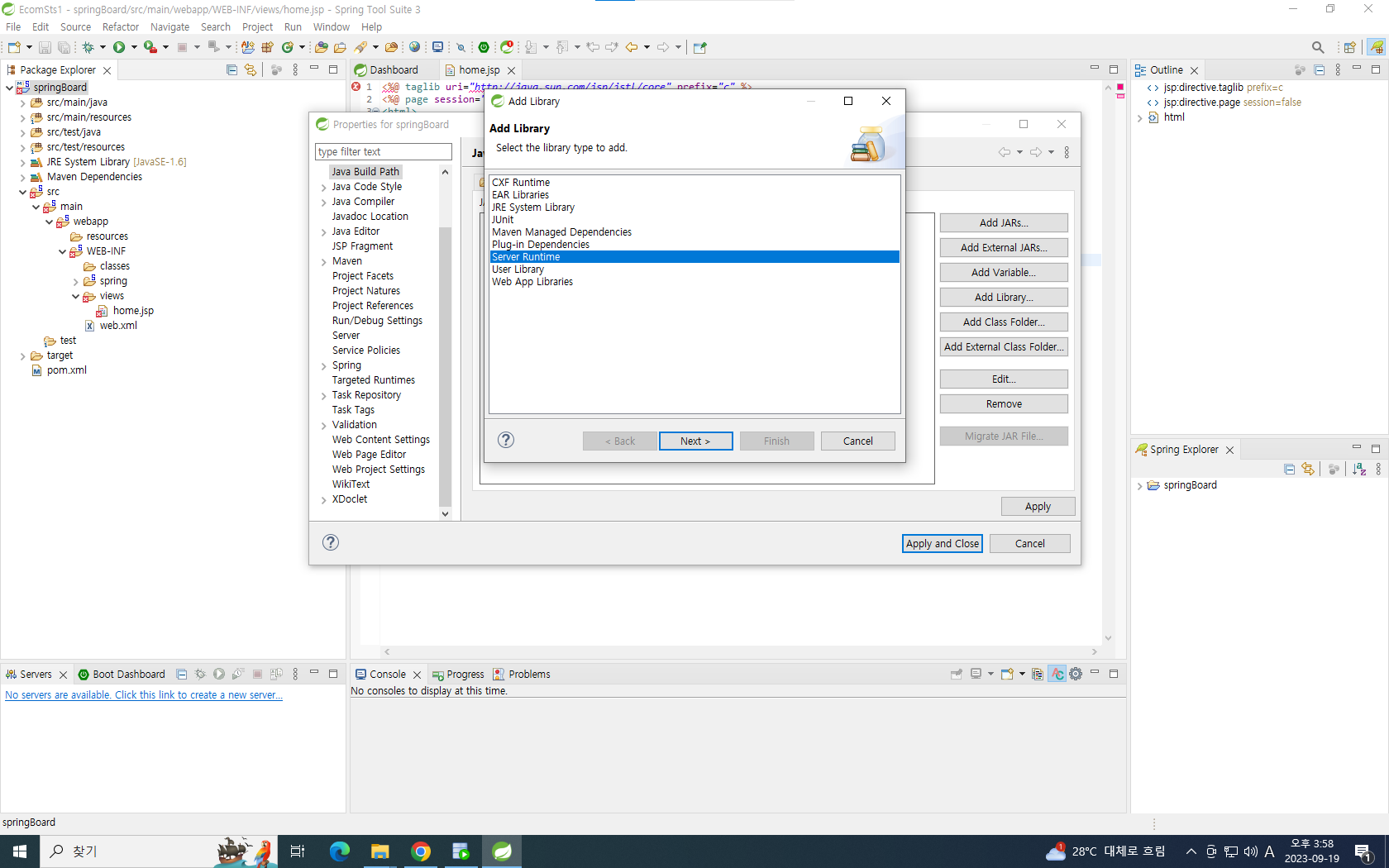
Task: Collapse All in Package Explorer
Action: (x=231, y=69)
